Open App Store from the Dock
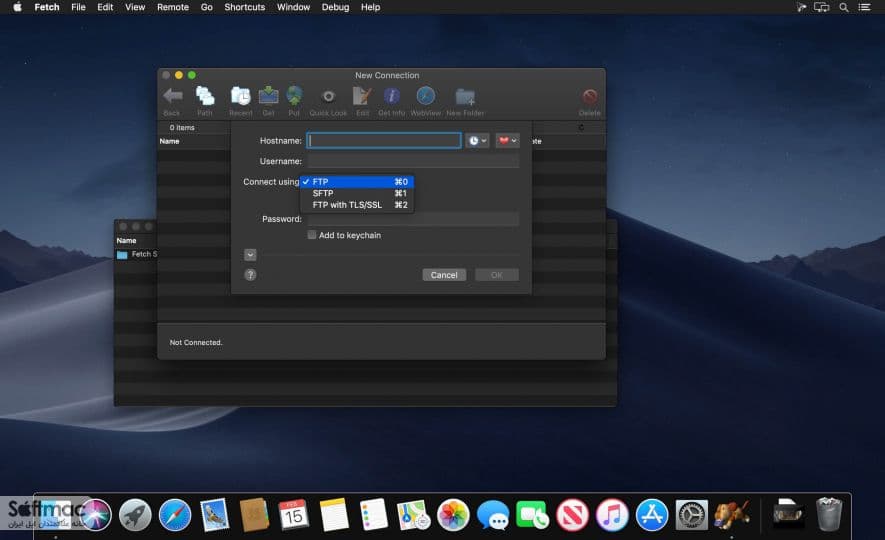The image size is (885, 540). click(x=652, y=515)
